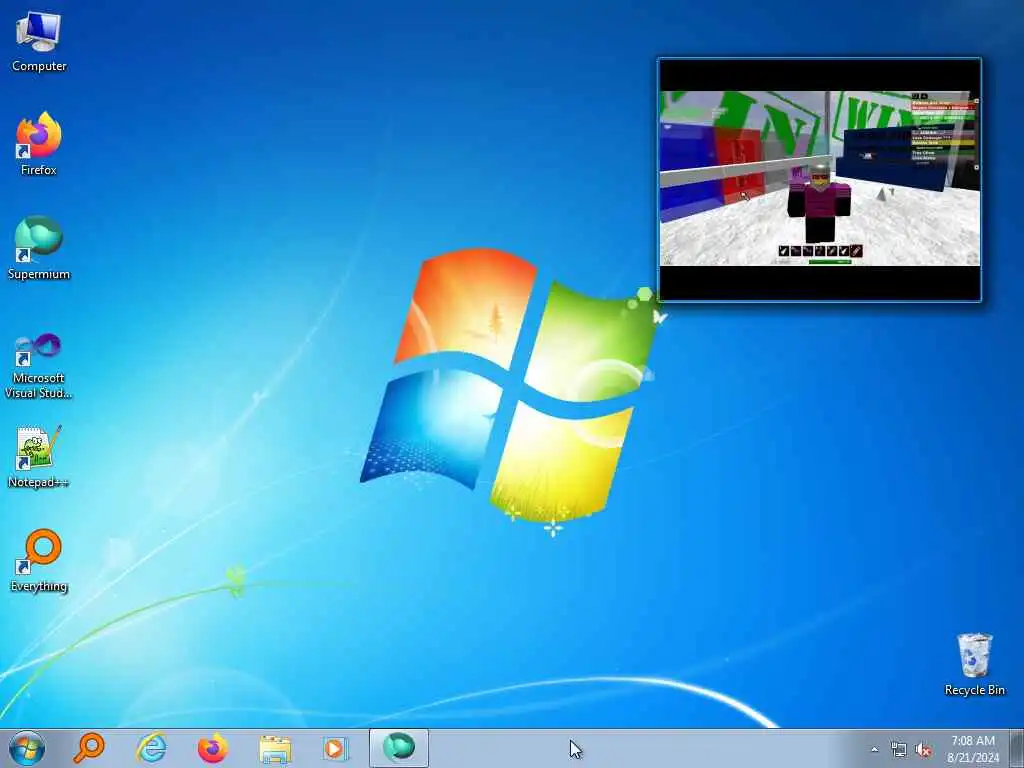Open the clock showing 7:08 AM
This screenshot has width=1024, height=768.
pos(972,749)
